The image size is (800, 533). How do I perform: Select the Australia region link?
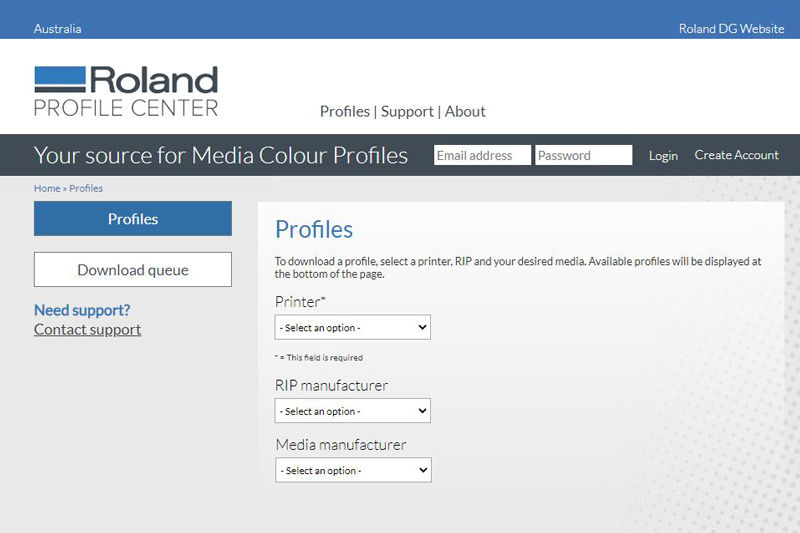click(58, 29)
